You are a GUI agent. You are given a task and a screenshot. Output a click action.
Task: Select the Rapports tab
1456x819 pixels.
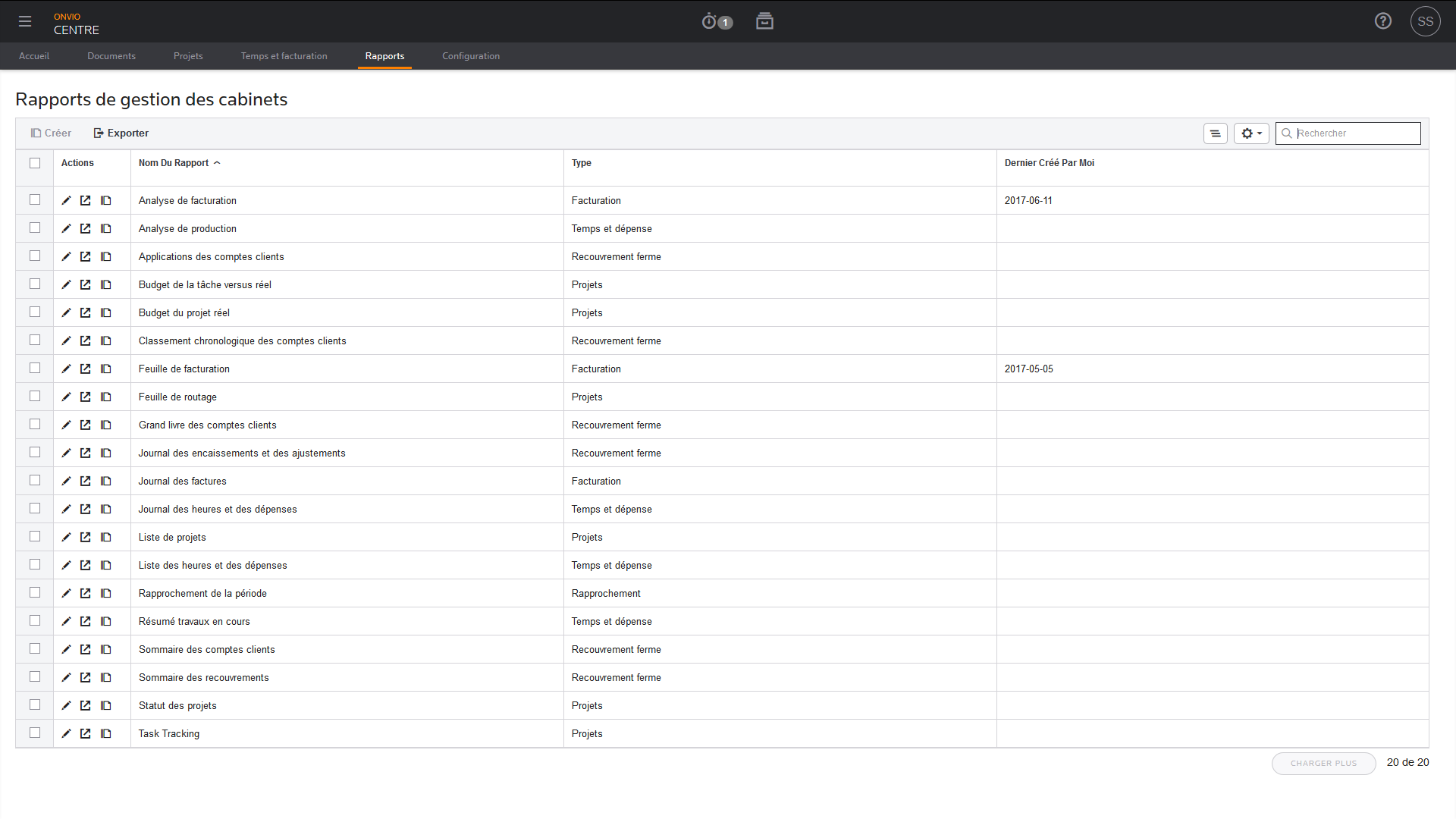pos(384,56)
